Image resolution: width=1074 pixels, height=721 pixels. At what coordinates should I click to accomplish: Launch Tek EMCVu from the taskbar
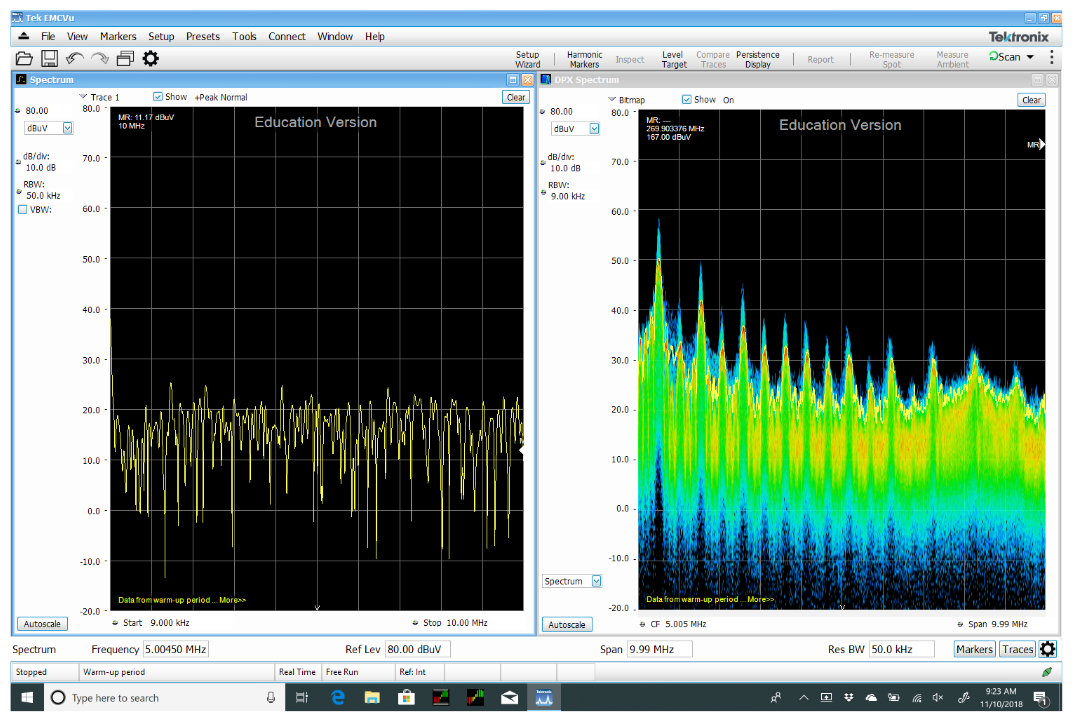click(544, 697)
